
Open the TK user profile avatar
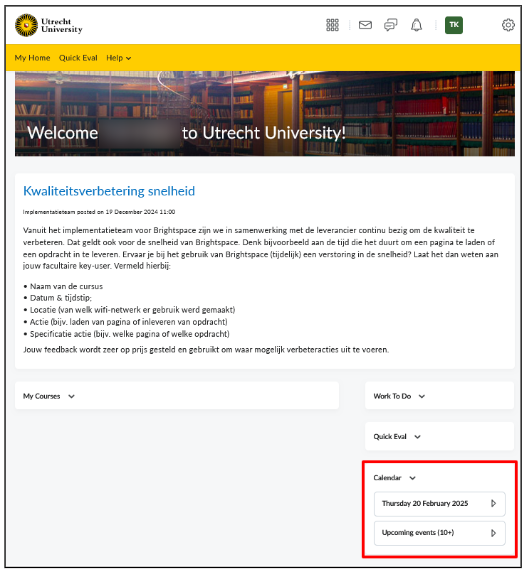click(453, 25)
